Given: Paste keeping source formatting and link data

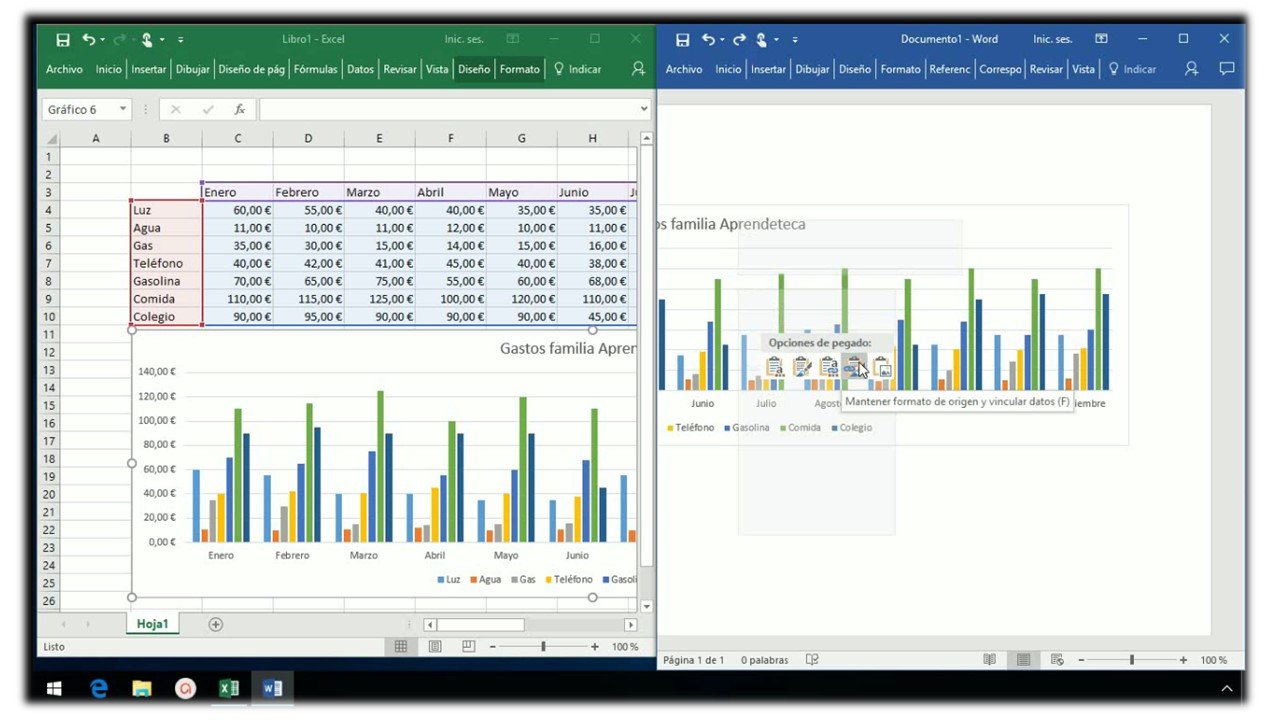Looking at the screenshot, I should pos(854,367).
